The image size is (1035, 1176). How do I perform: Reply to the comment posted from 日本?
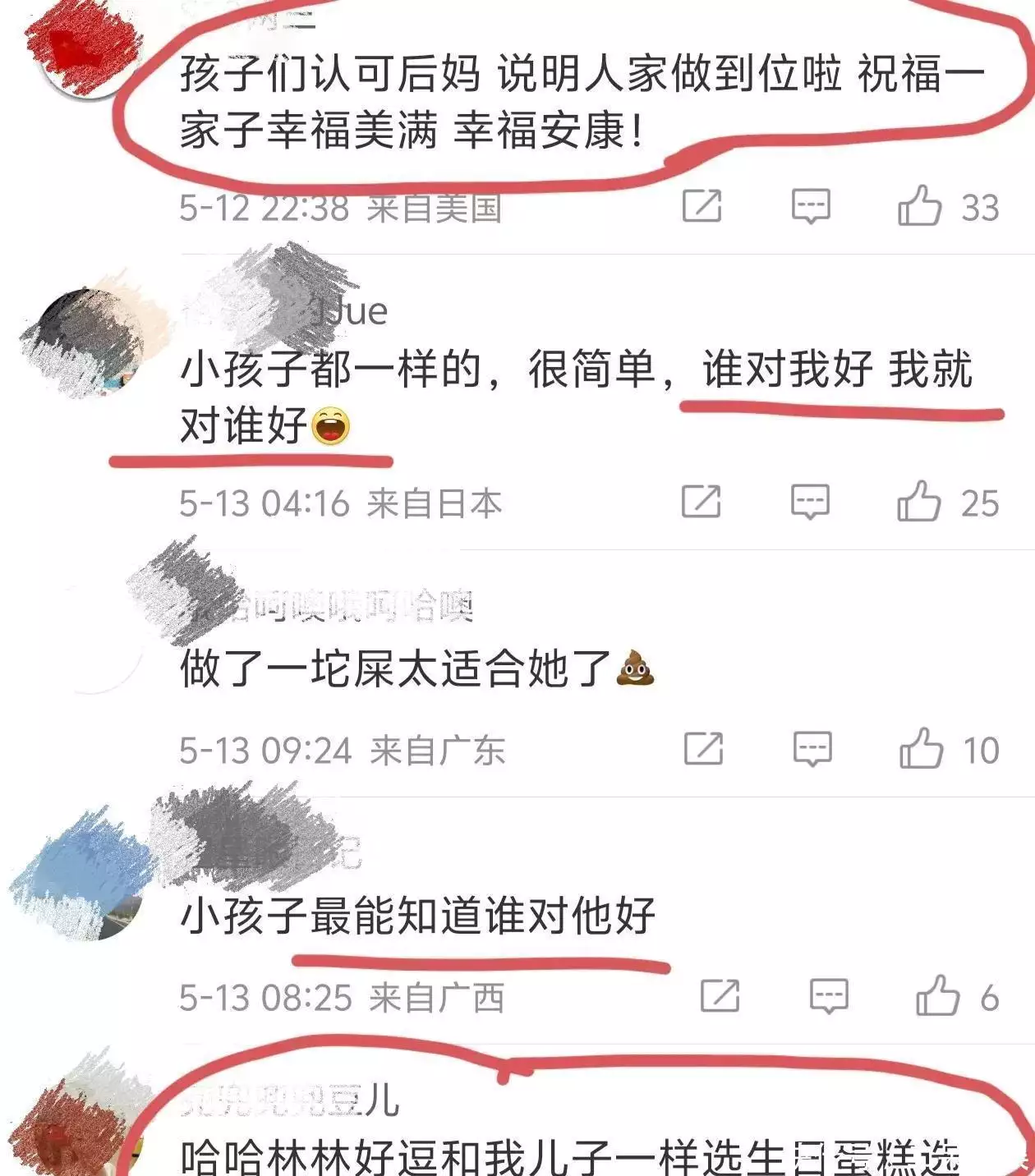(810, 501)
